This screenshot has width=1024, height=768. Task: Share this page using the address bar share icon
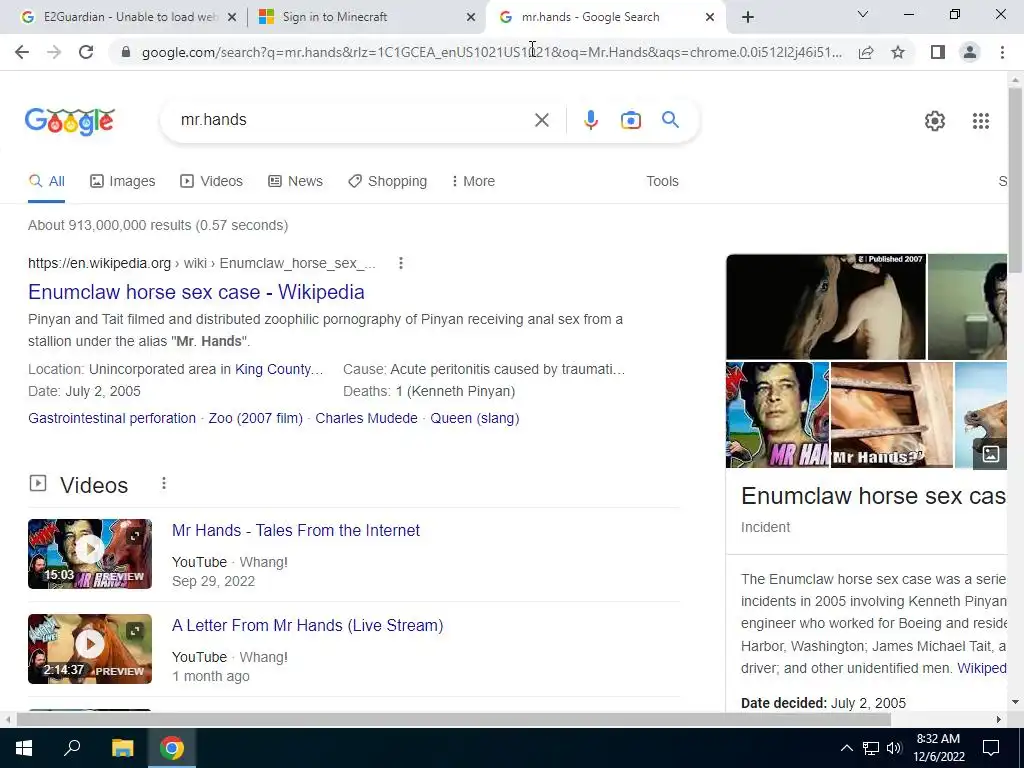(x=866, y=52)
